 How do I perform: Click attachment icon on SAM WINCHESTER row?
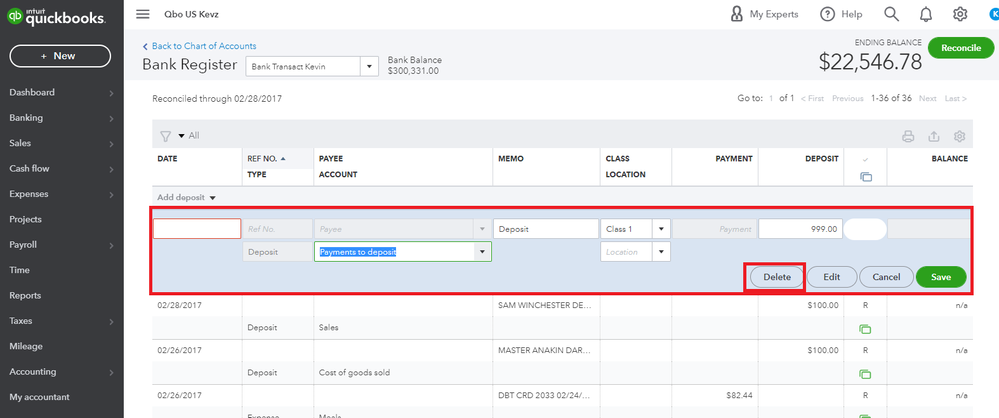865,329
